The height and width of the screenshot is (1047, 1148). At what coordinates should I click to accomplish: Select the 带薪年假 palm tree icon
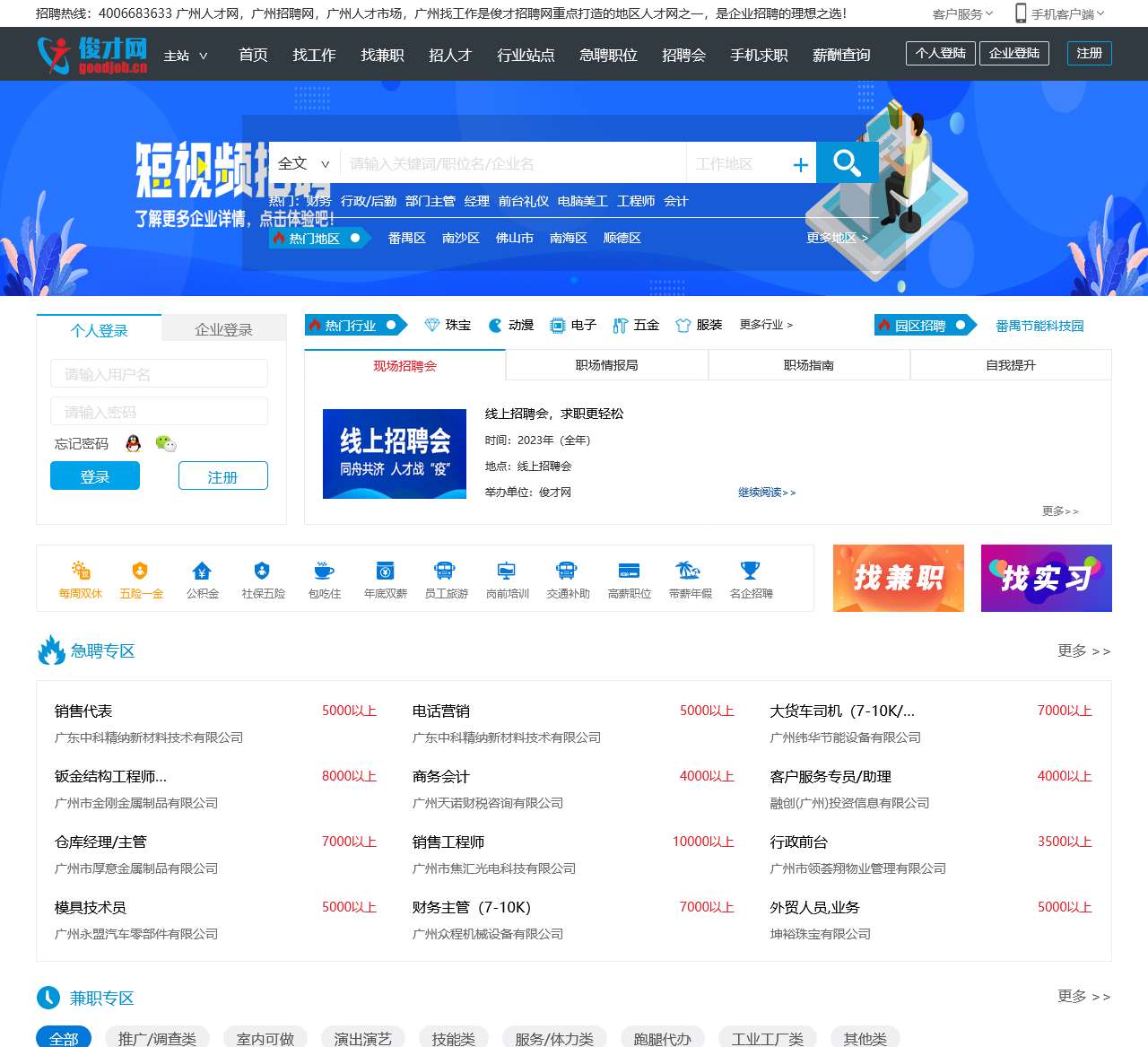[689, 571]
